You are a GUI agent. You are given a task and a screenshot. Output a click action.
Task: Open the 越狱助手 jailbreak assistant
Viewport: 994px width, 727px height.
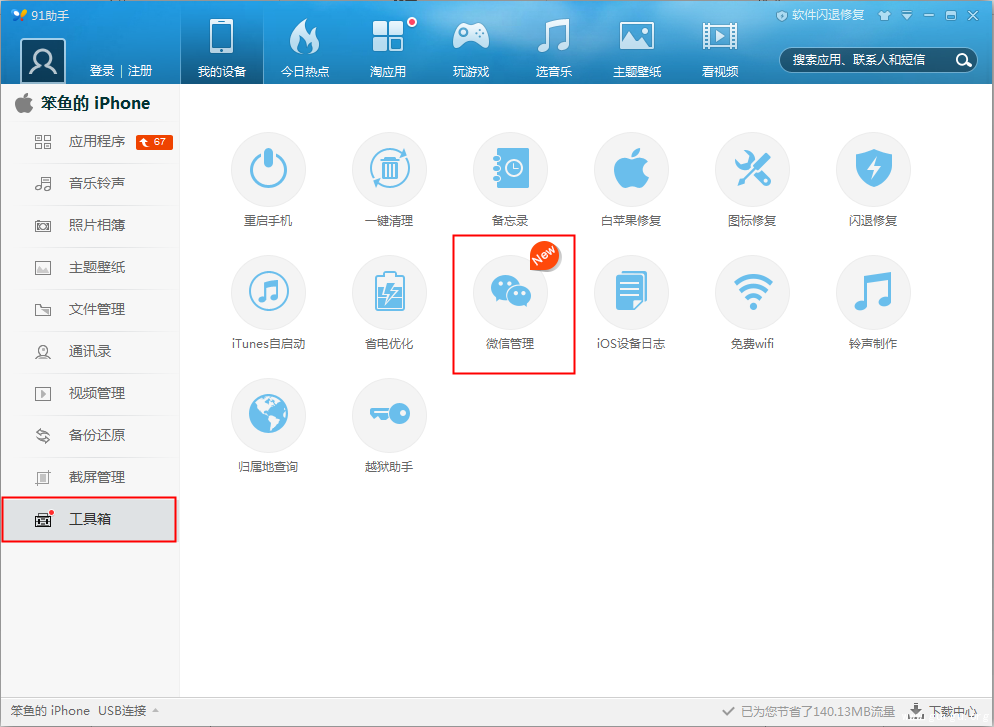389,415
